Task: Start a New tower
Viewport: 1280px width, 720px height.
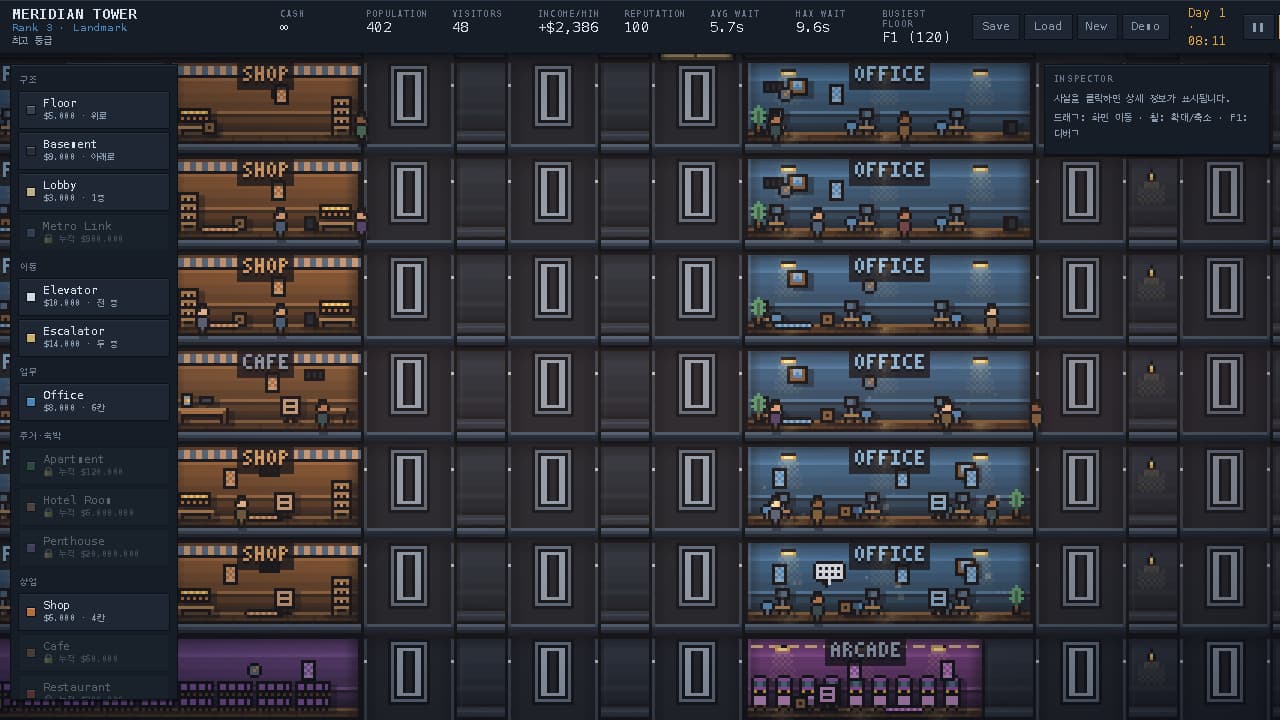Action: [x=1096, y=27]
